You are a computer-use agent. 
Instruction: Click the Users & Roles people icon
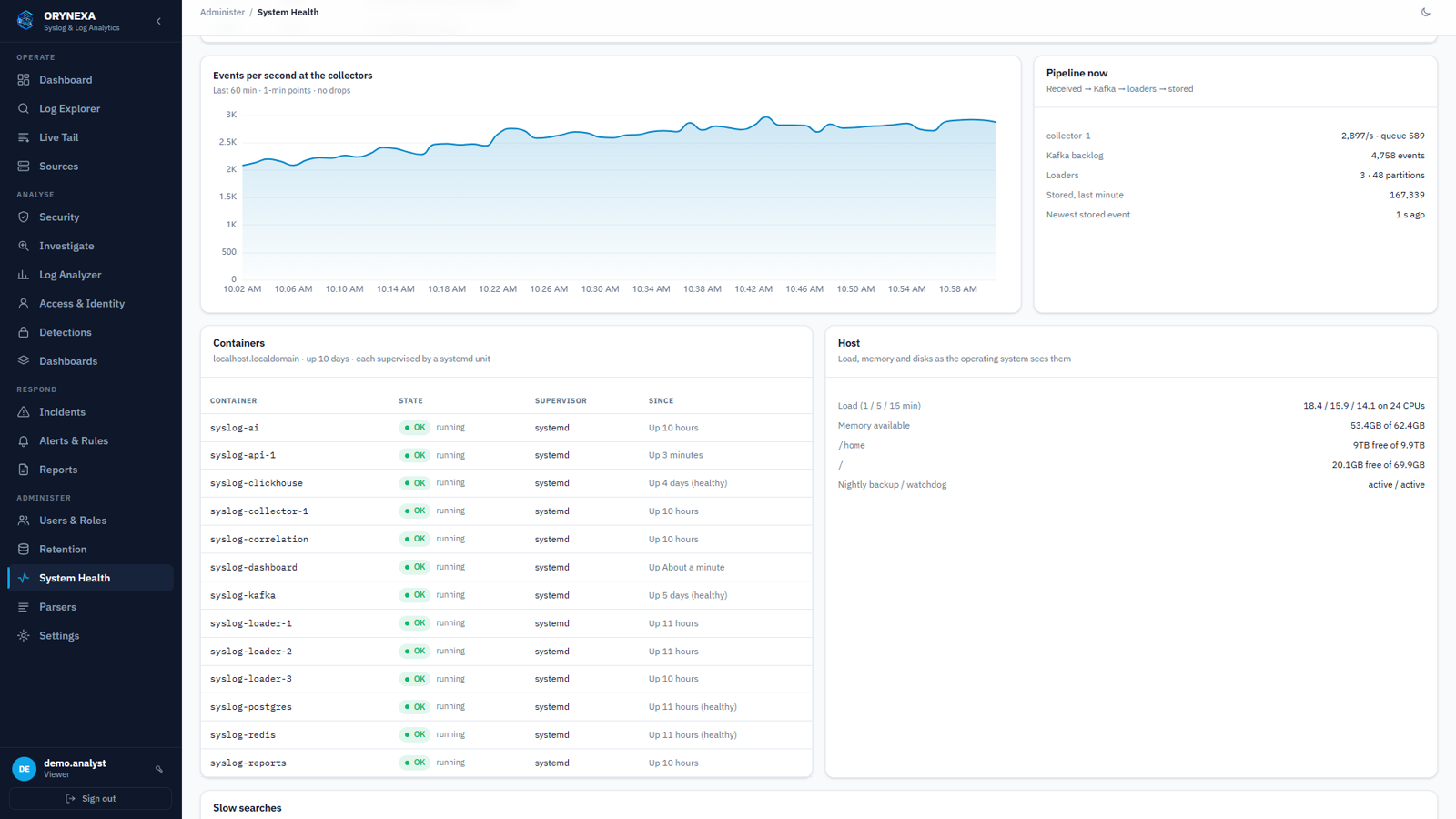(24, 521)
